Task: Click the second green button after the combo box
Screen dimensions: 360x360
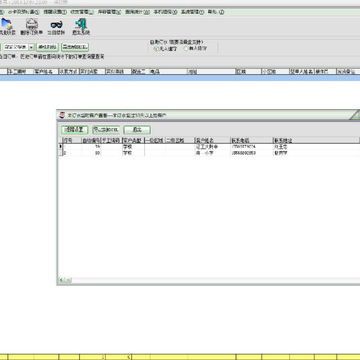Action: [75, 47]
